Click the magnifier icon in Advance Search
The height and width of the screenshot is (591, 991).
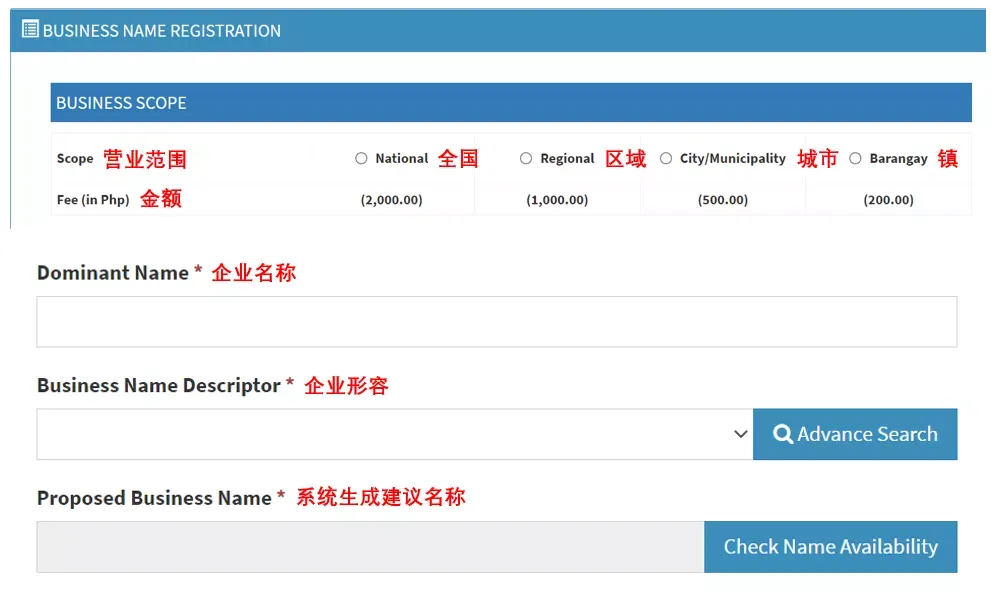click(x=782, y=434)
